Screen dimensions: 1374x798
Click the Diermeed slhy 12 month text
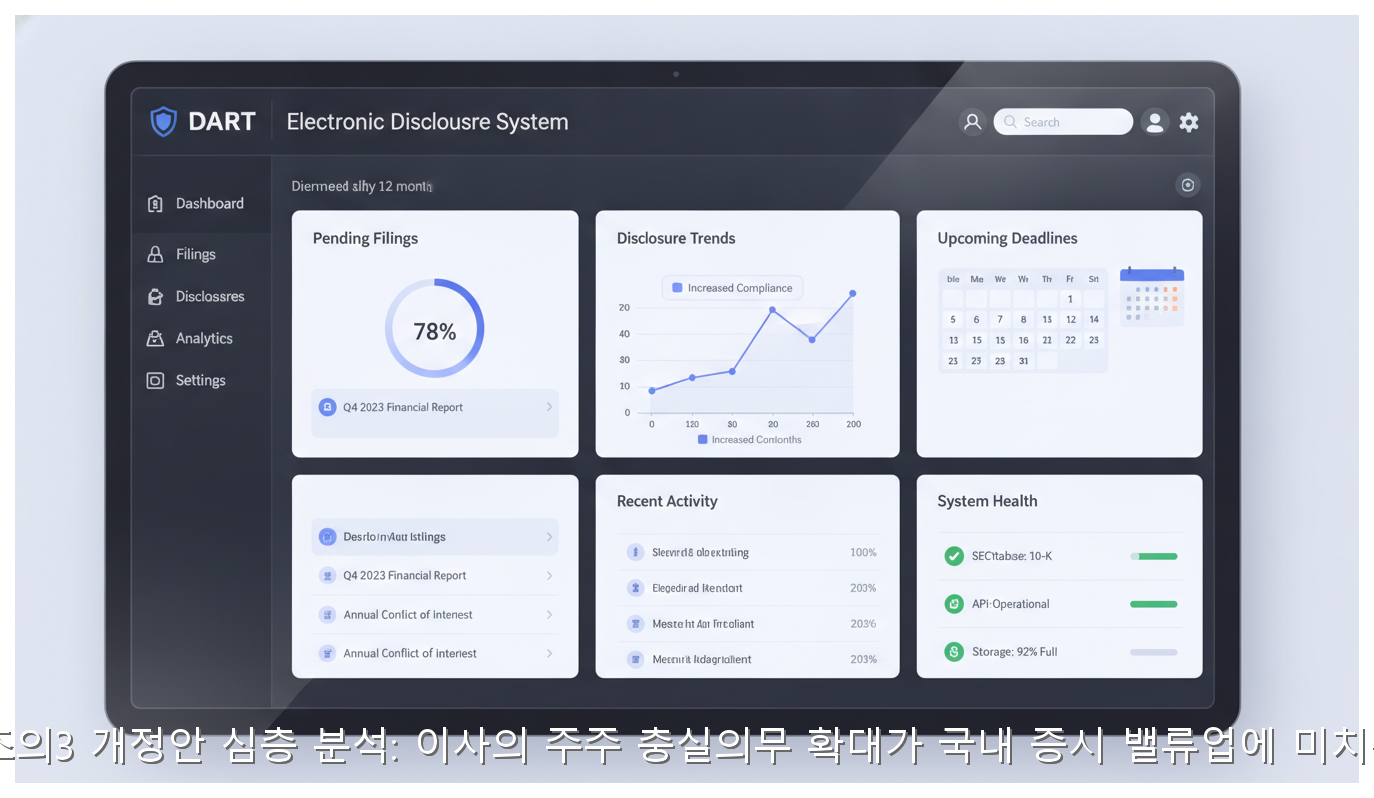point(361,186)
